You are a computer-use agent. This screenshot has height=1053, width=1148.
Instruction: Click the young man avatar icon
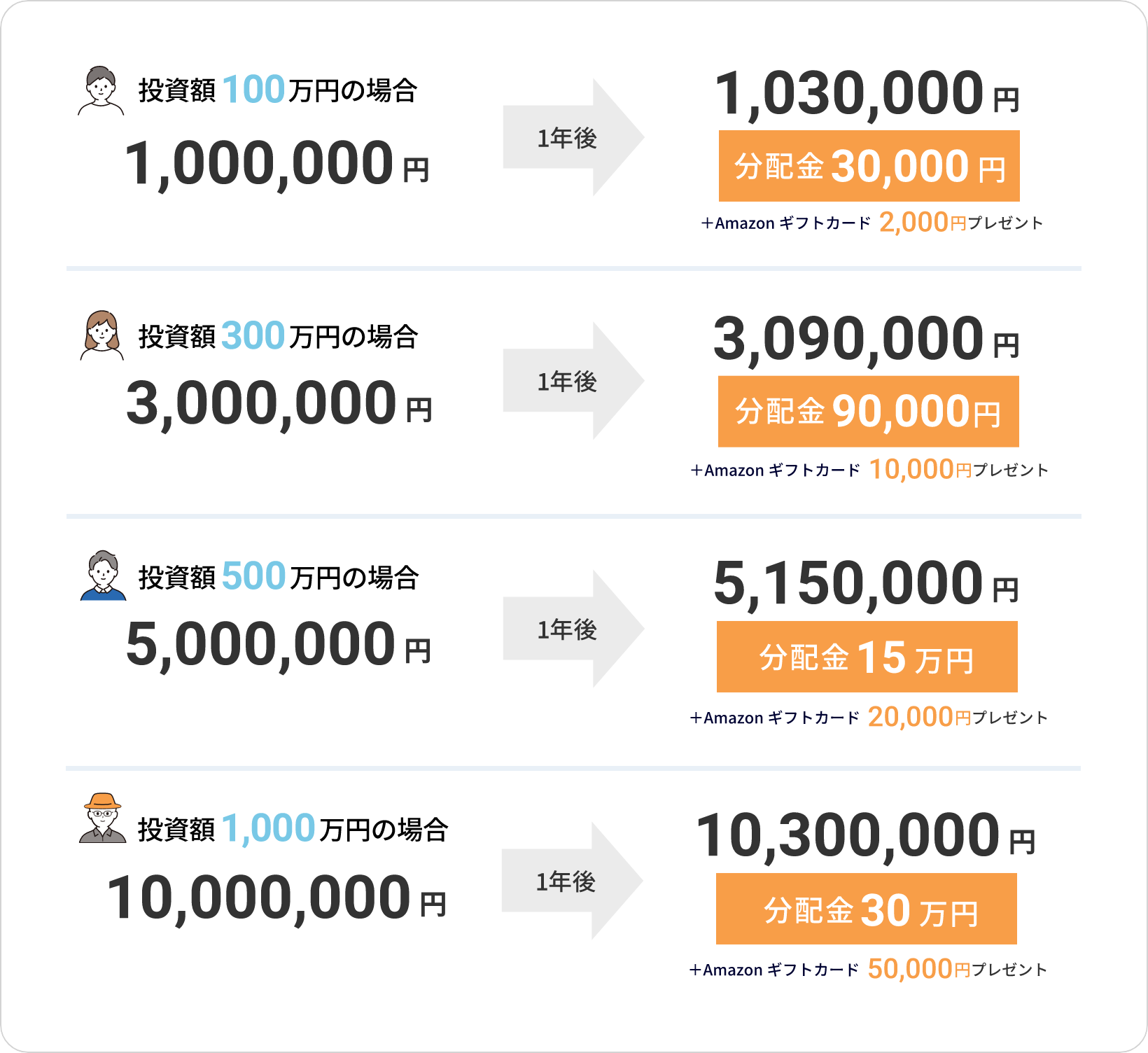click(101, 91)
